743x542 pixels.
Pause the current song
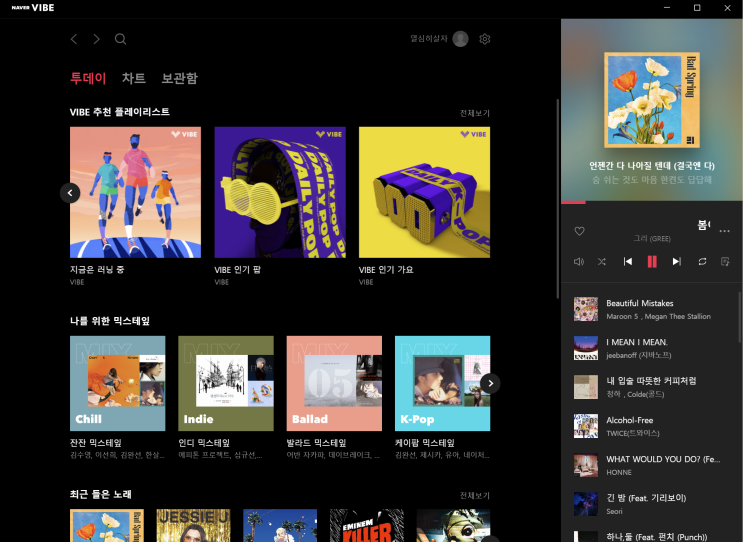tap(652, 262)
